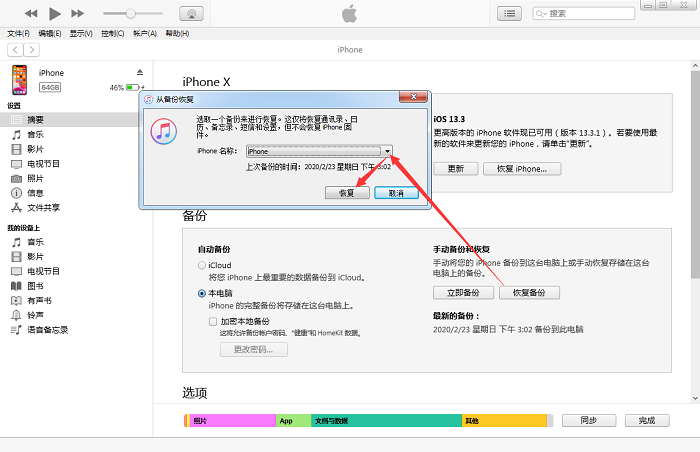Click the play button in the toolbar
This screenshot has width=700, height=452.
[x=54, y=14]
